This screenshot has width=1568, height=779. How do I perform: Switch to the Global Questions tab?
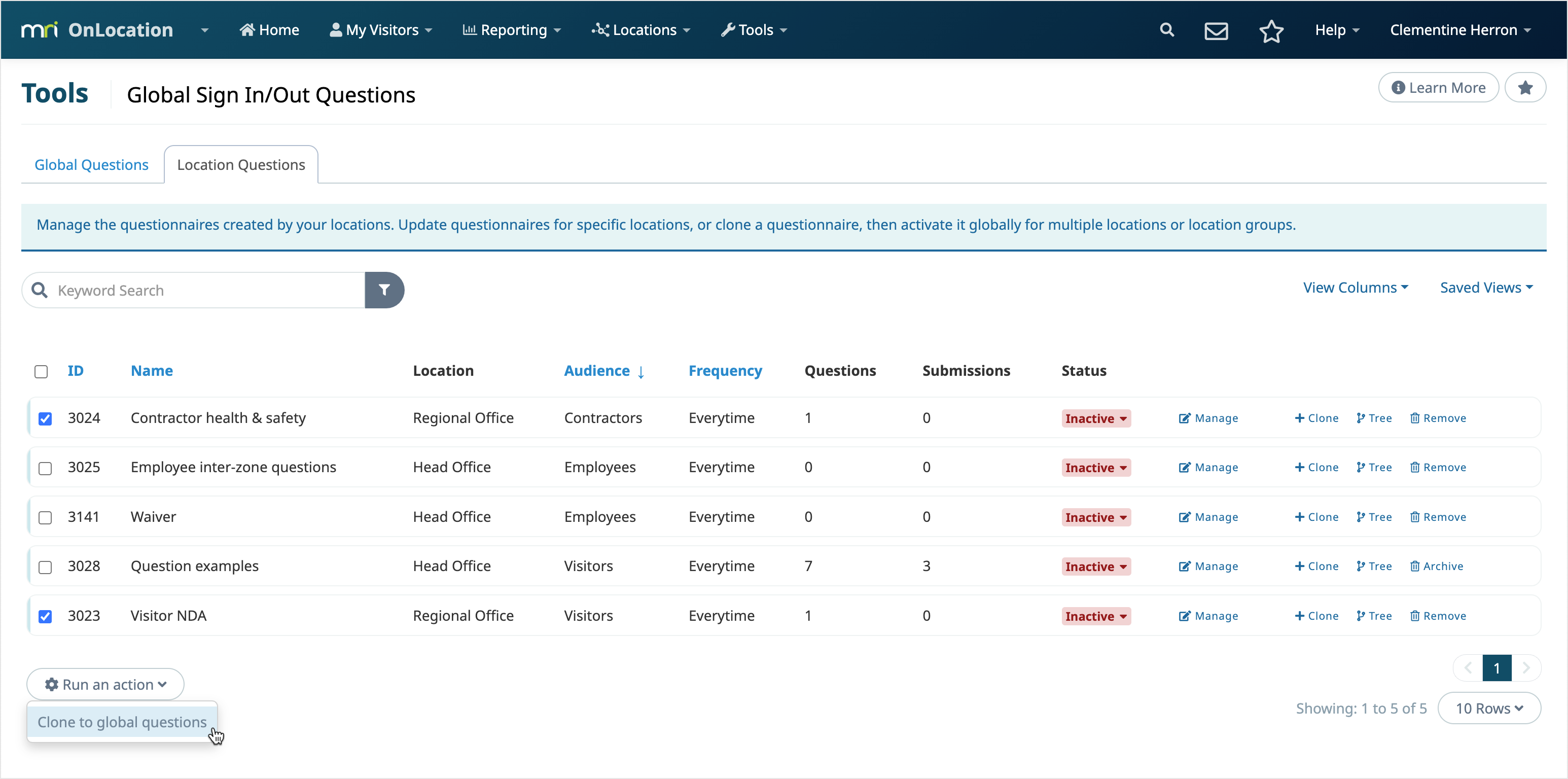click(91, 164)
